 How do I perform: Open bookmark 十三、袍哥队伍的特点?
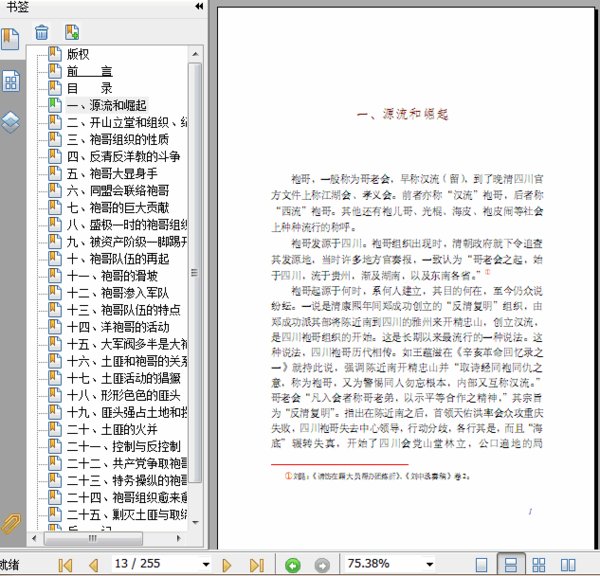[123, 310]
